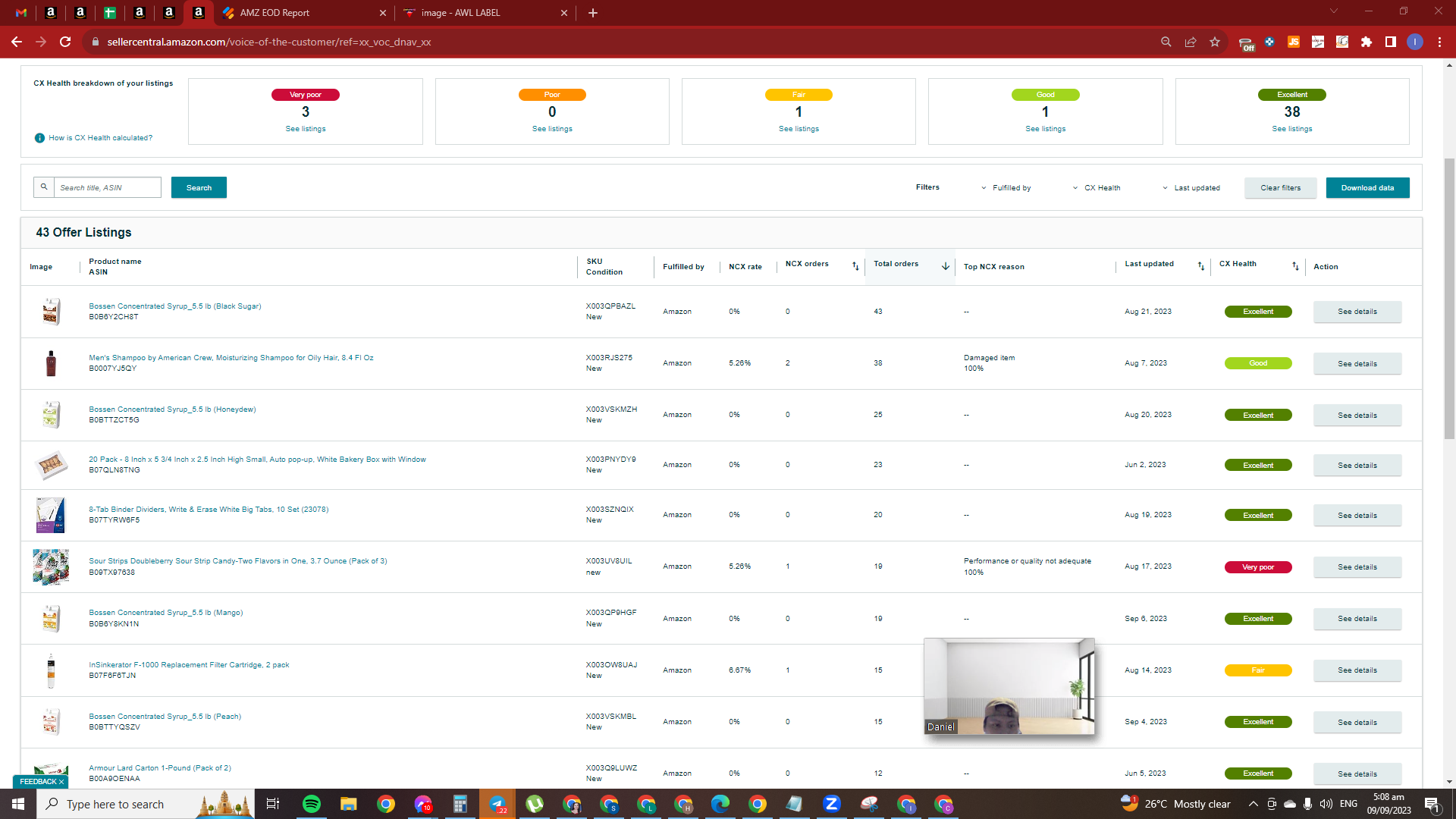Open the browser share icon
This screenshot has width=1456, height=819.
click(1191, 42)
